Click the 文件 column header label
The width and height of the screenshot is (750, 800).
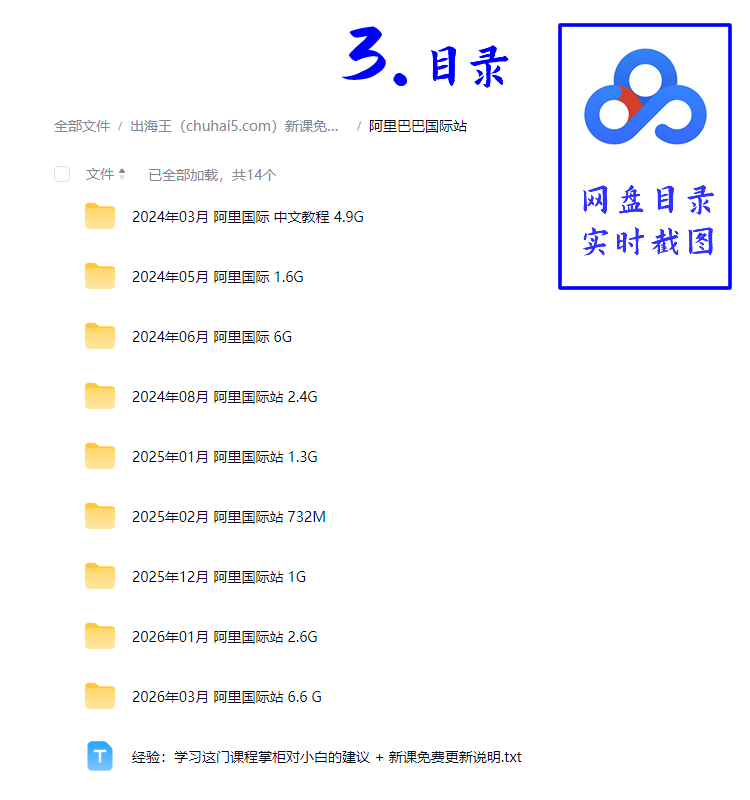(99, 174)
